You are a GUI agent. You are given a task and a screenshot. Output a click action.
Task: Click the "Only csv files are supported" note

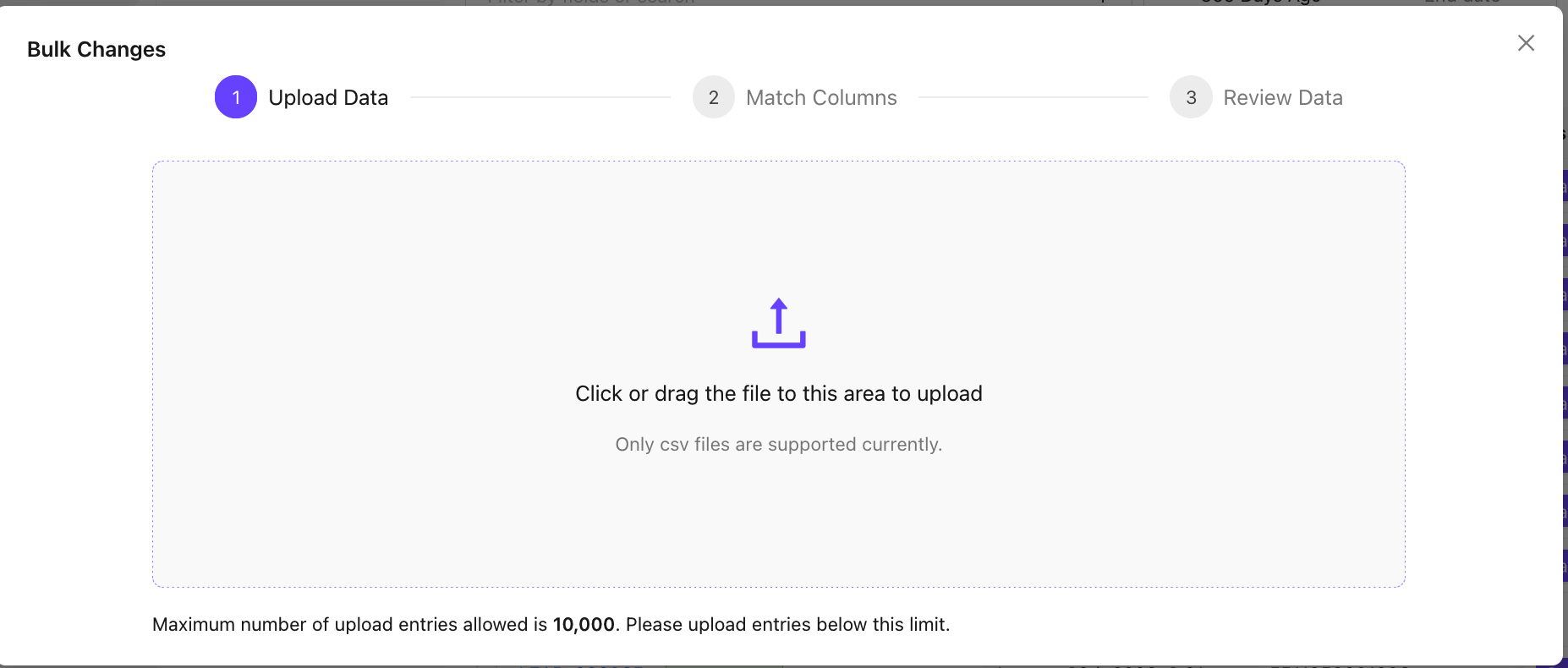[x=778, y=445]
